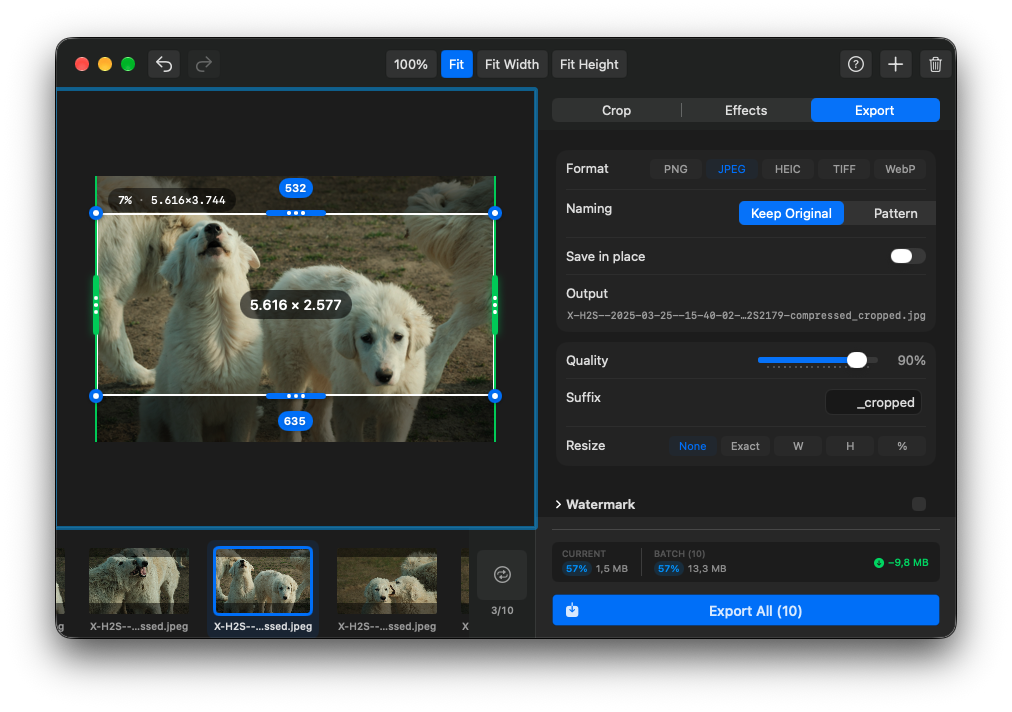Click the left green edge crop handle

(x=96, y=305)
